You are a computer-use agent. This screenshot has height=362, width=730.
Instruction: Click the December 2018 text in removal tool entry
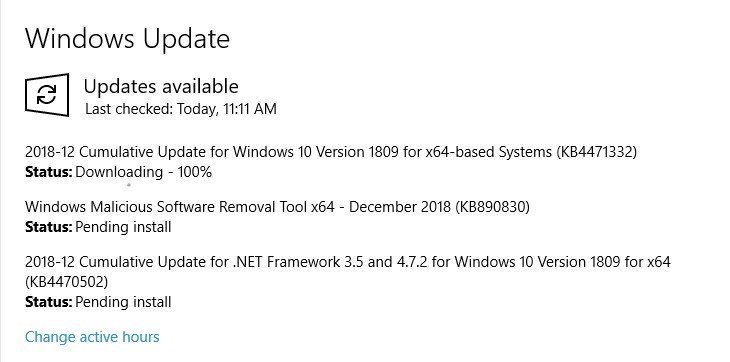tap(400, 207)
